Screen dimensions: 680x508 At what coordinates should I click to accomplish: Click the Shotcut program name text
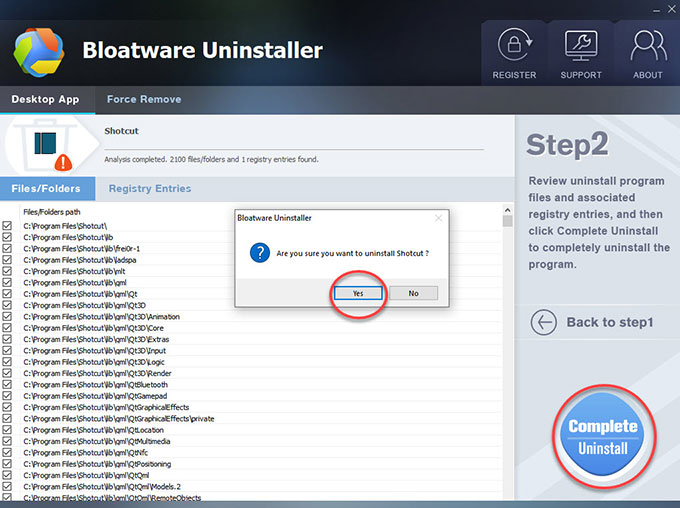pyautogui.click(x=121, y=131)
